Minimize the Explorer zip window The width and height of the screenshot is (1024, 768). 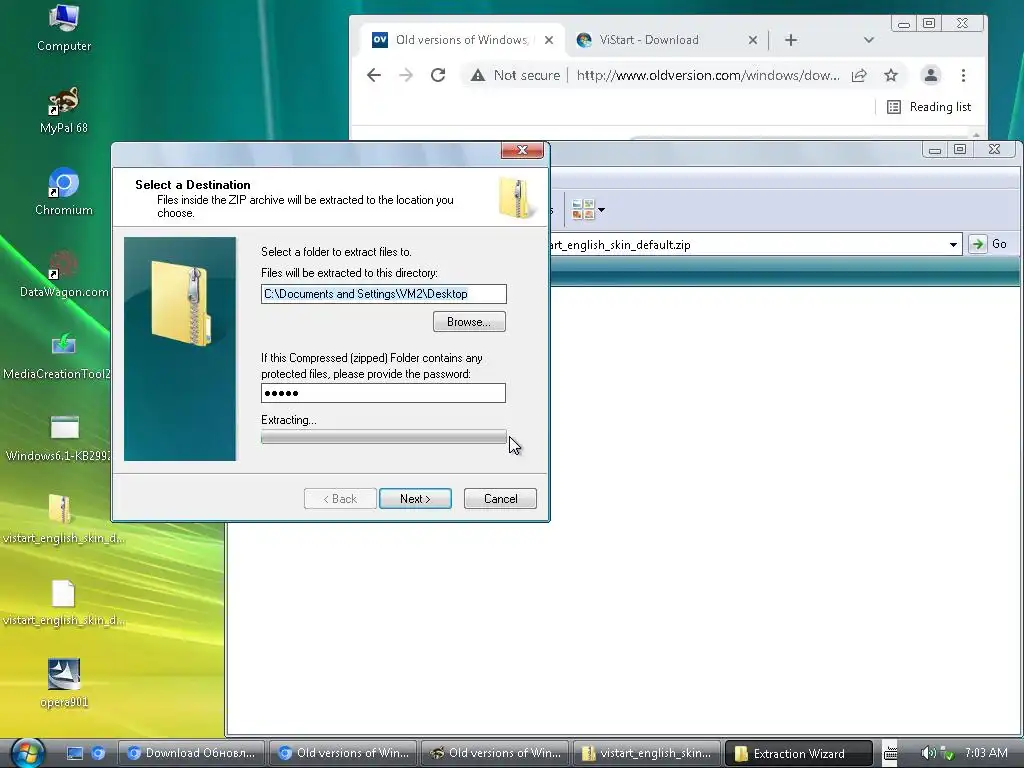pyautogui.click(x=935, y=150)
